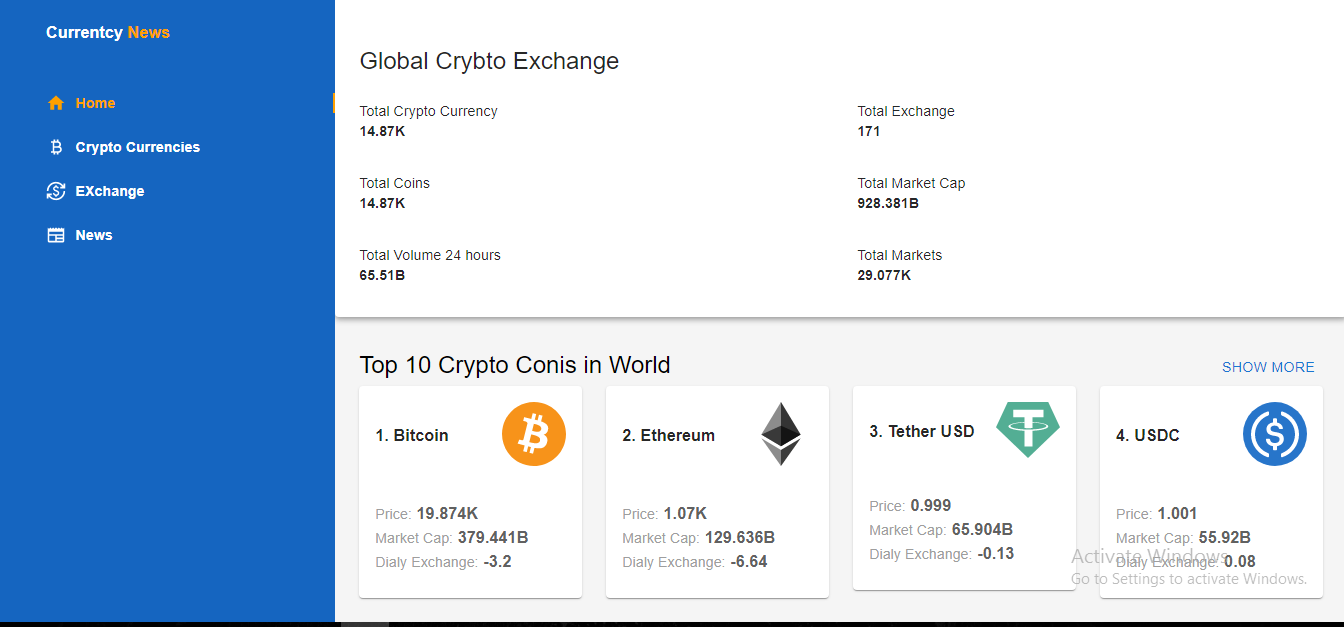Navigate to the News section
The image size is (1344, 627).
tap(94, 235)
